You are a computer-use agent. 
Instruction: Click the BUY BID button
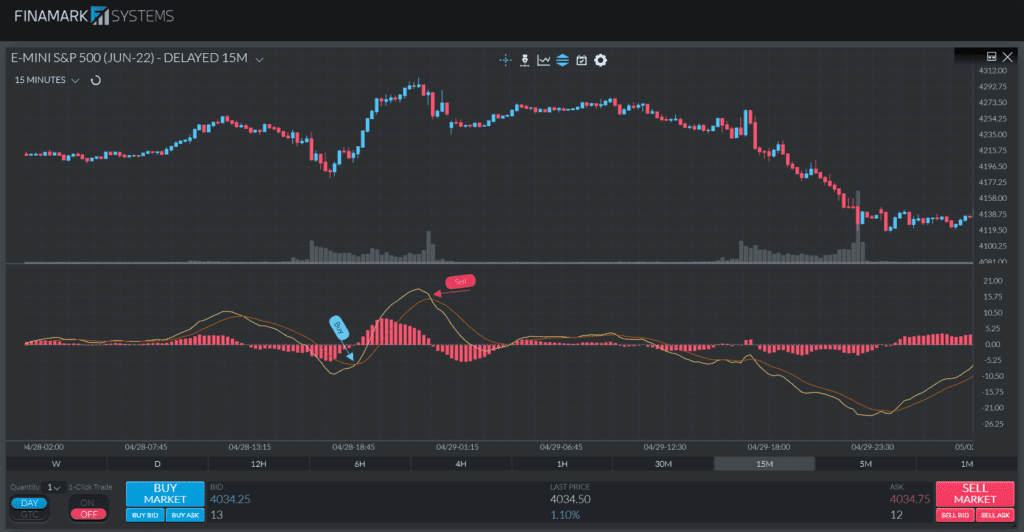pyautogui.click(x=145, y=515)
